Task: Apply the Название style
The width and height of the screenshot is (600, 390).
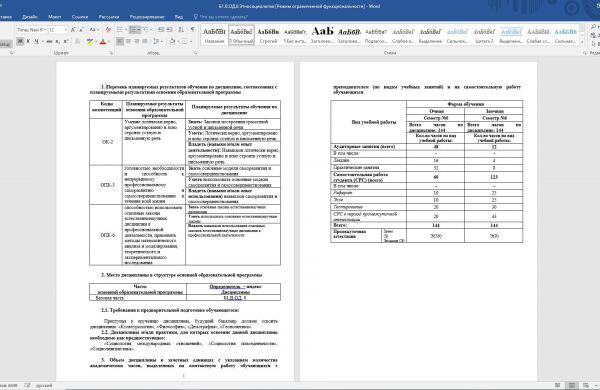Action: 215,35
